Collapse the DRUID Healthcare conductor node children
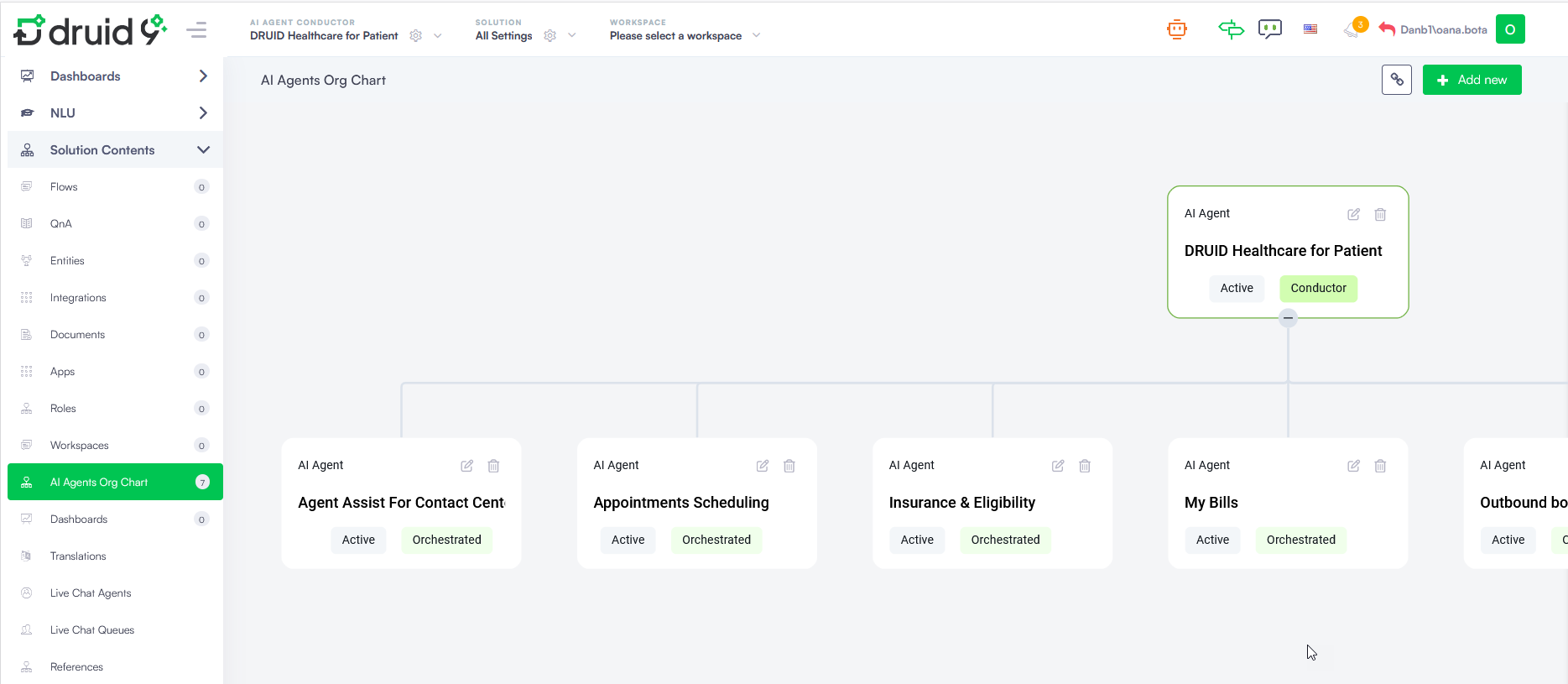The image size is (1568, 684). 1288,318
